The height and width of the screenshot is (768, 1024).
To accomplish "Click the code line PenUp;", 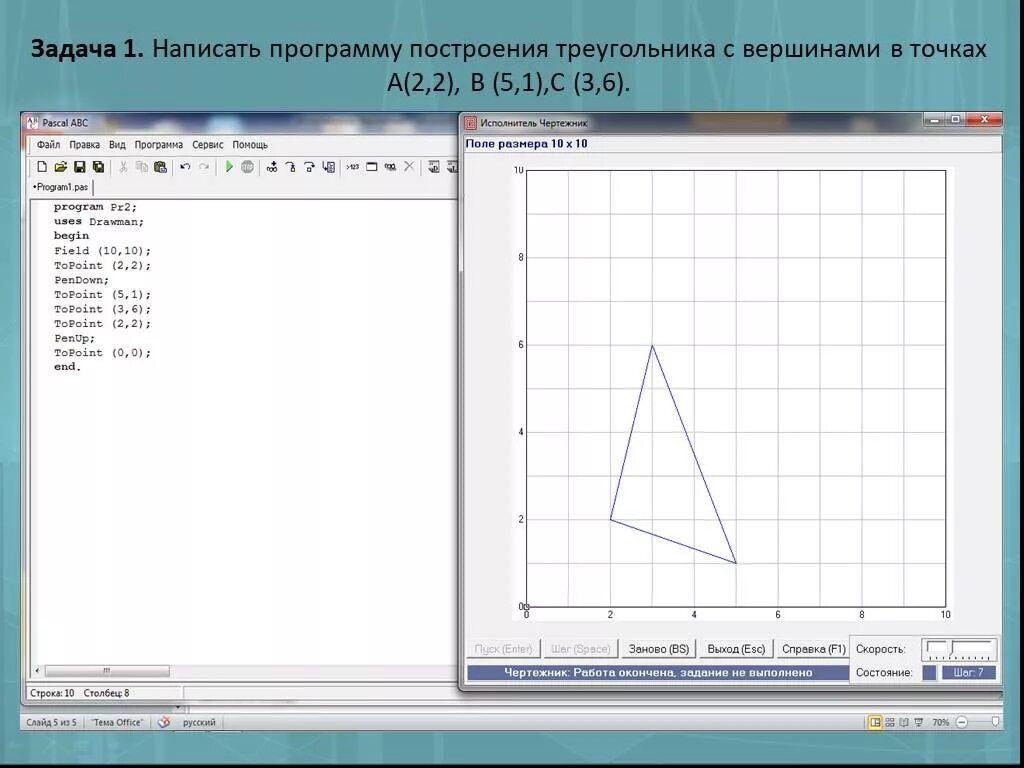I will tap(74, 338).
